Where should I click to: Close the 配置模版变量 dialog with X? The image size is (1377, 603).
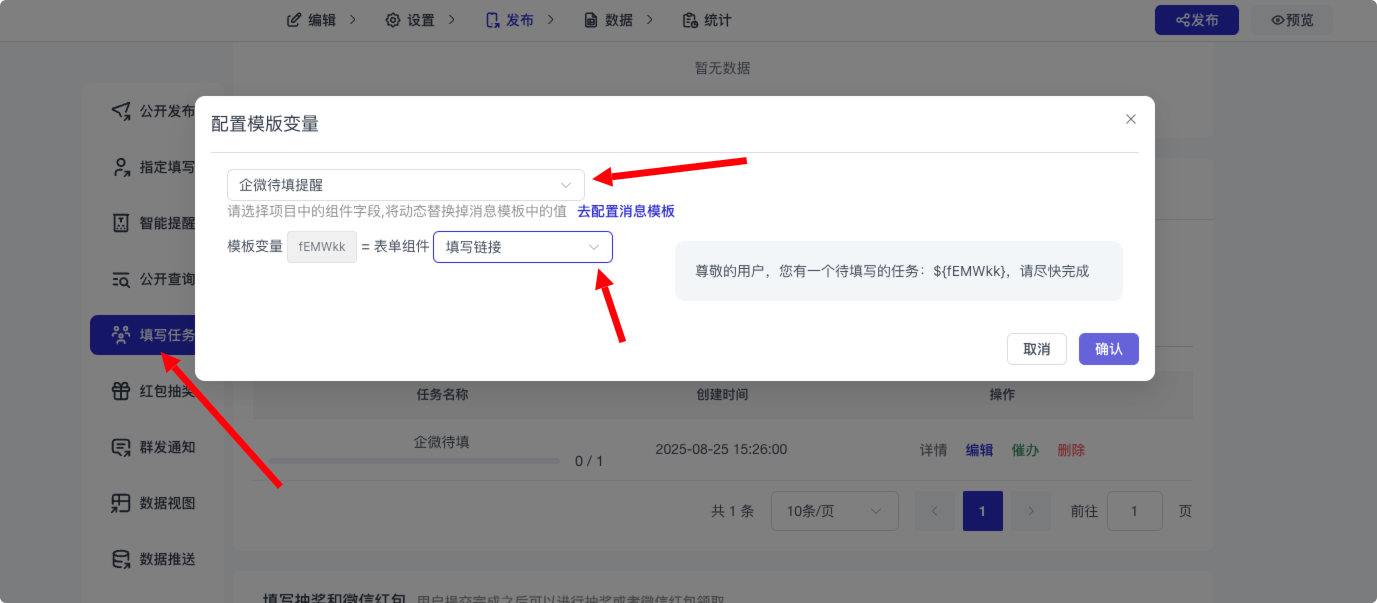1131,119
